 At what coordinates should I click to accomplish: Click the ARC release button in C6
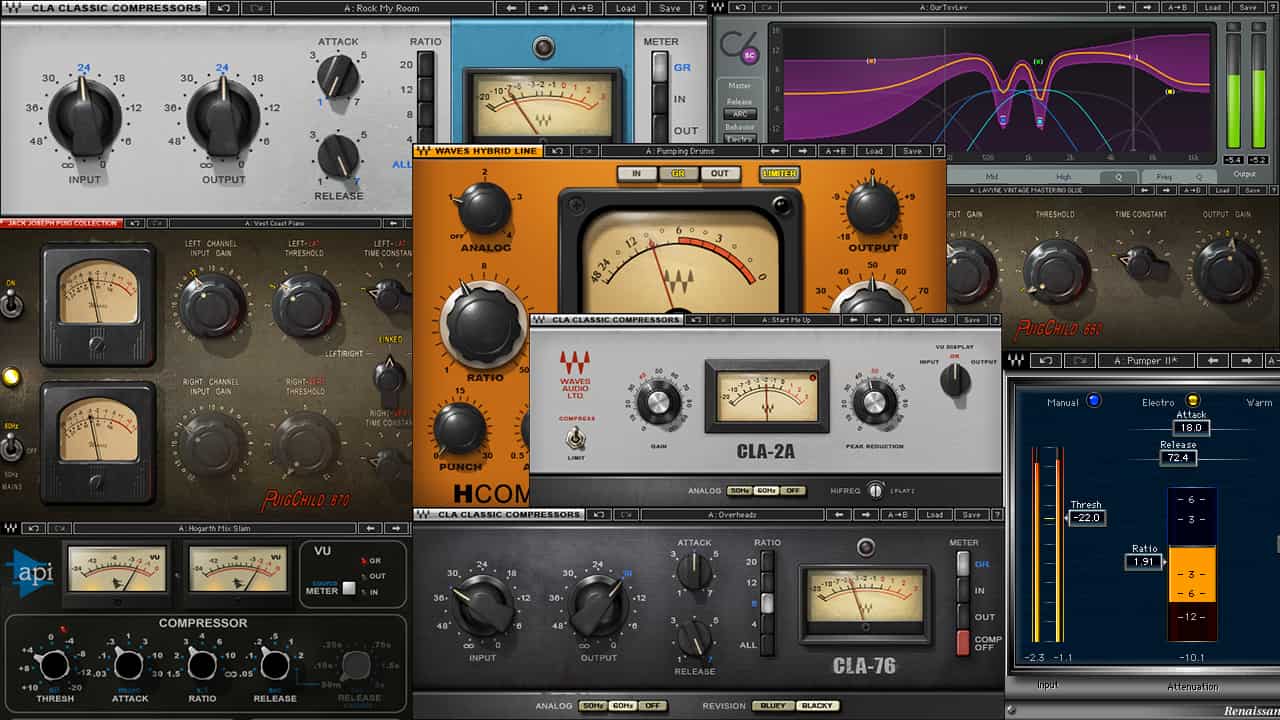pos(742,114)
